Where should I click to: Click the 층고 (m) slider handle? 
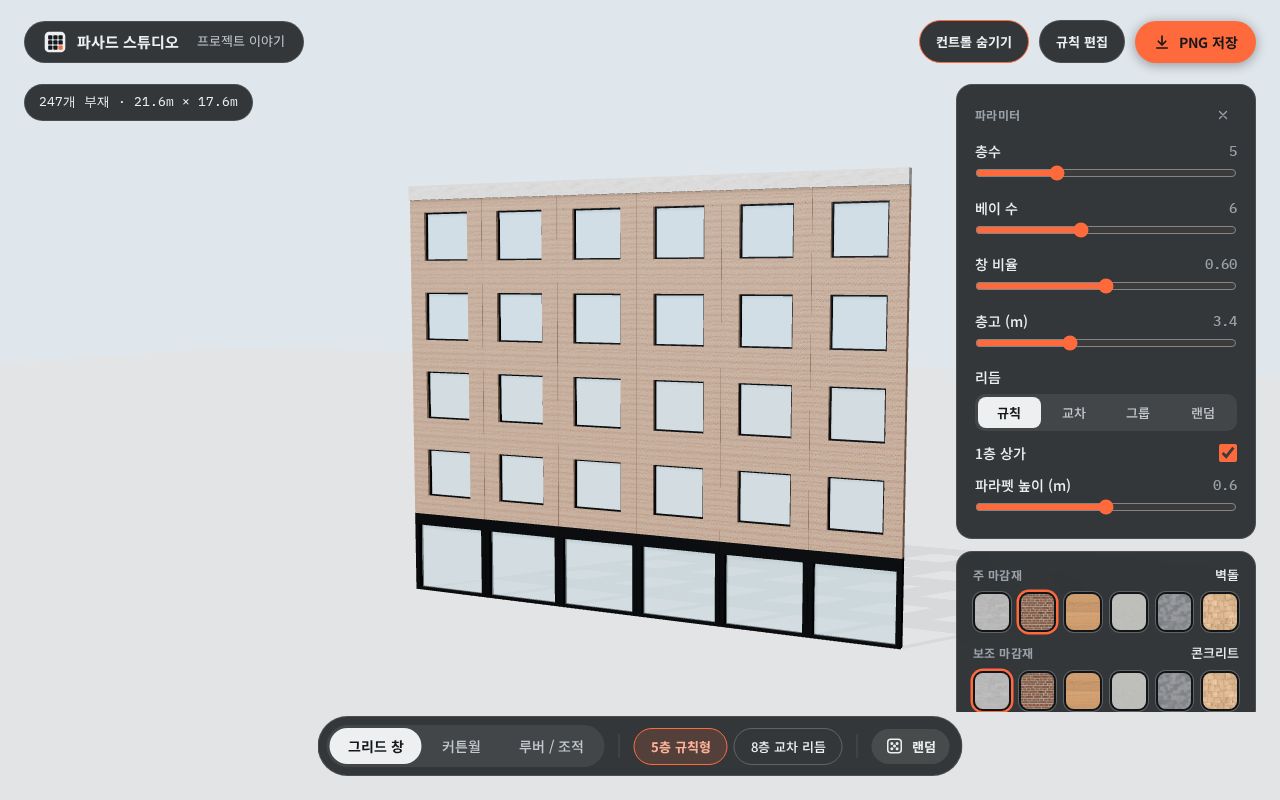(1070, 343)
